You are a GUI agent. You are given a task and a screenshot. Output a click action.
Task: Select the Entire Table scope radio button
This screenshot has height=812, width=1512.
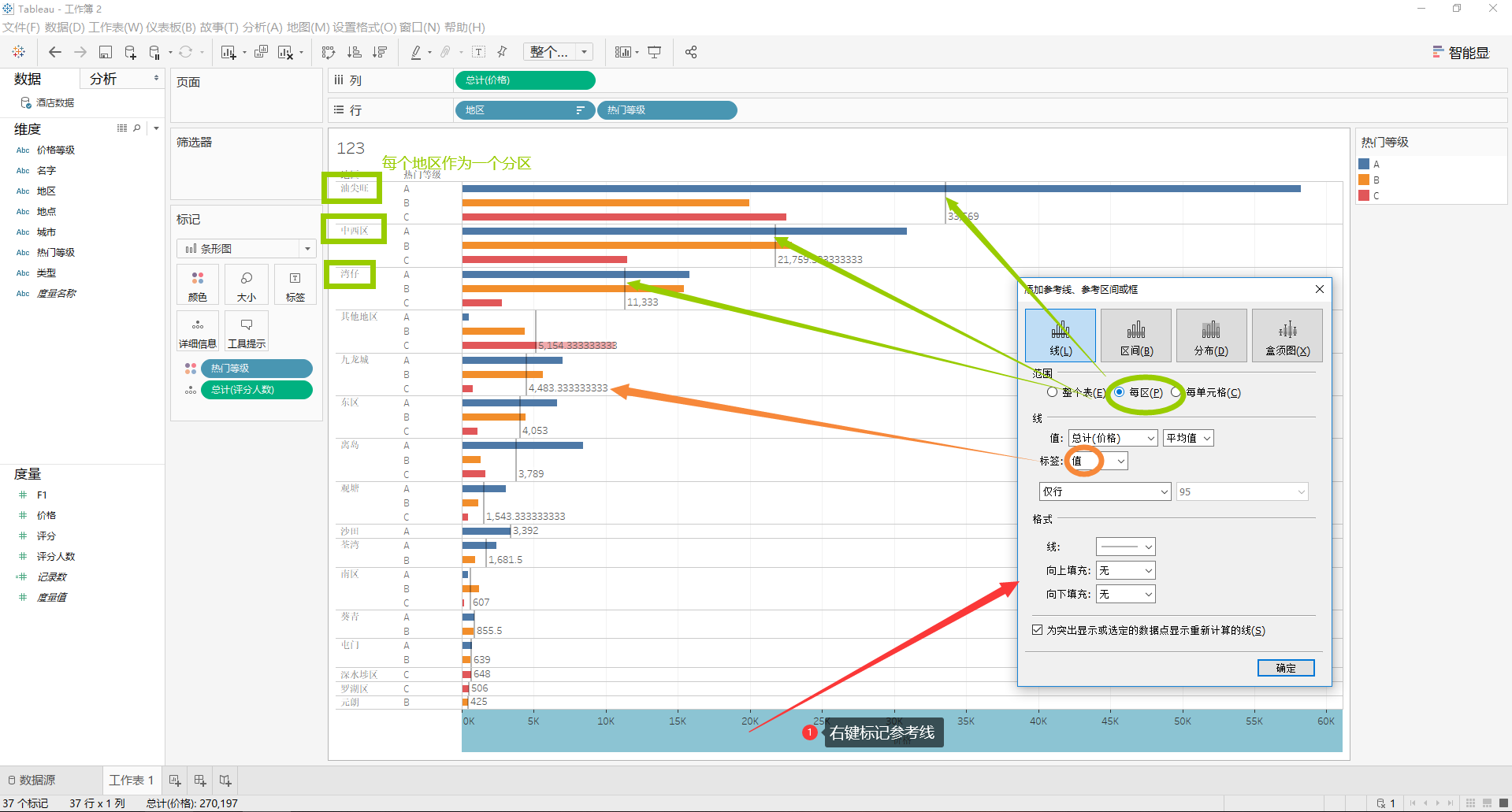[x=1053, y=392]
